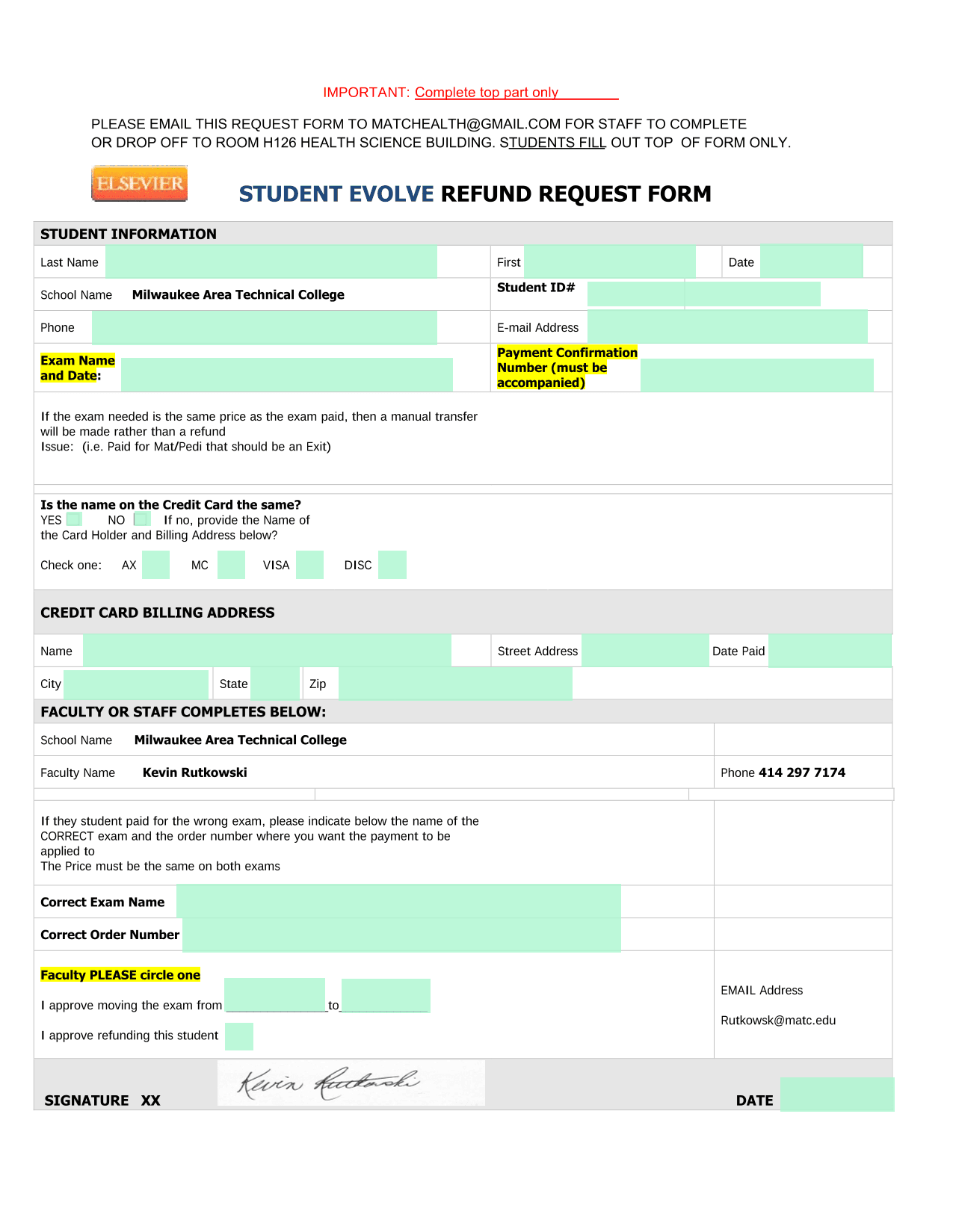Click the Last Name input field

[271, 262]
